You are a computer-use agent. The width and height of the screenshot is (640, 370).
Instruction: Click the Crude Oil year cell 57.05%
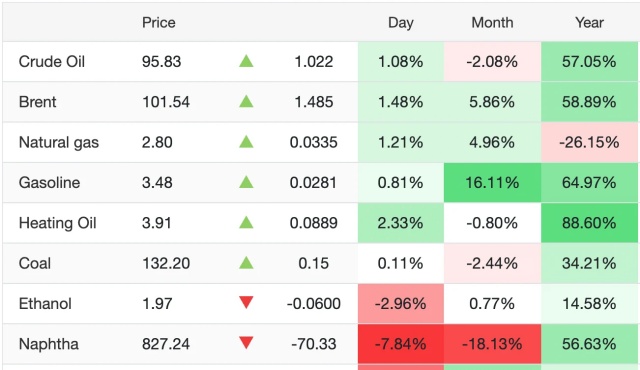[589, 62]
